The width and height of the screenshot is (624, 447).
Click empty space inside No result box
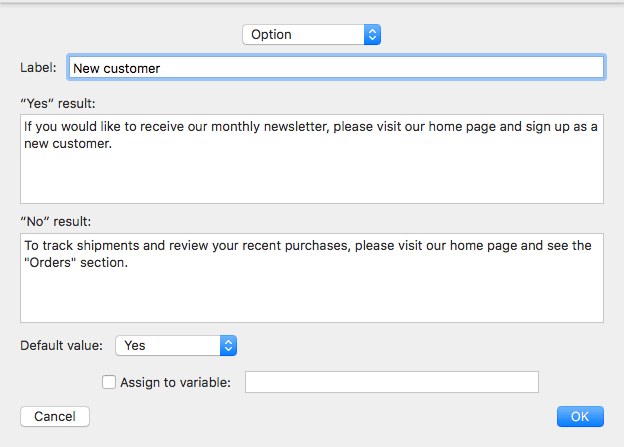tap(312, 297)
